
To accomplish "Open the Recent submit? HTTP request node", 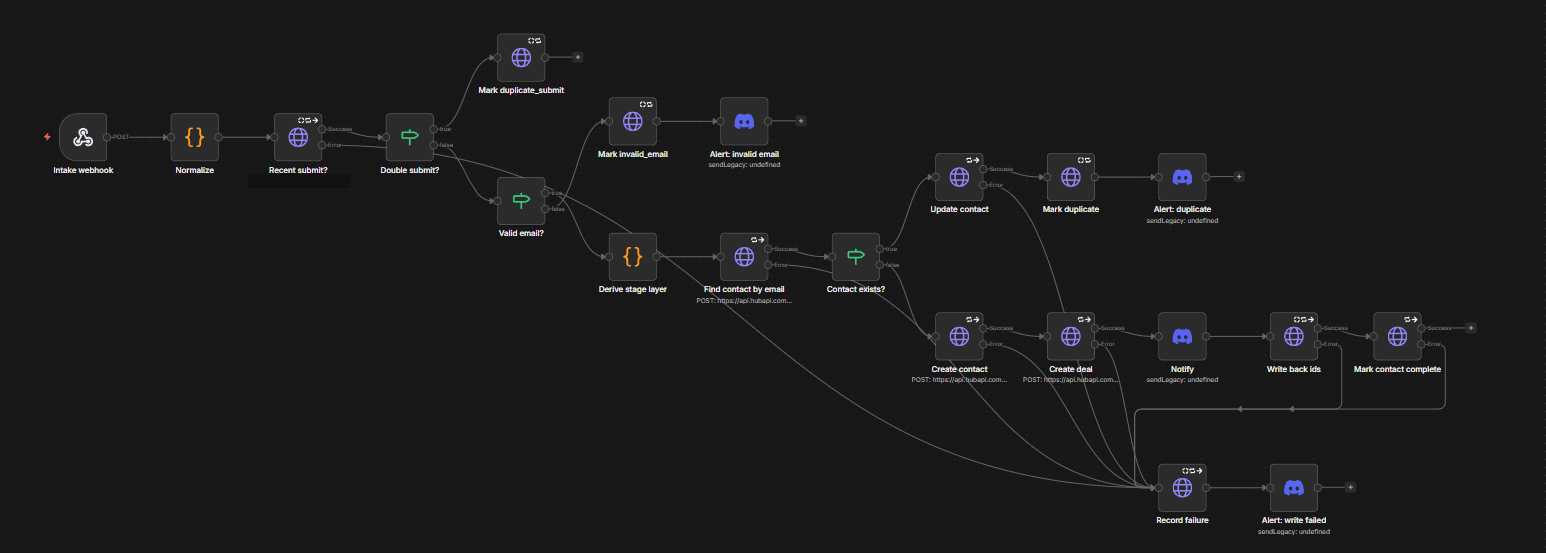I will (x=298, y=137).
